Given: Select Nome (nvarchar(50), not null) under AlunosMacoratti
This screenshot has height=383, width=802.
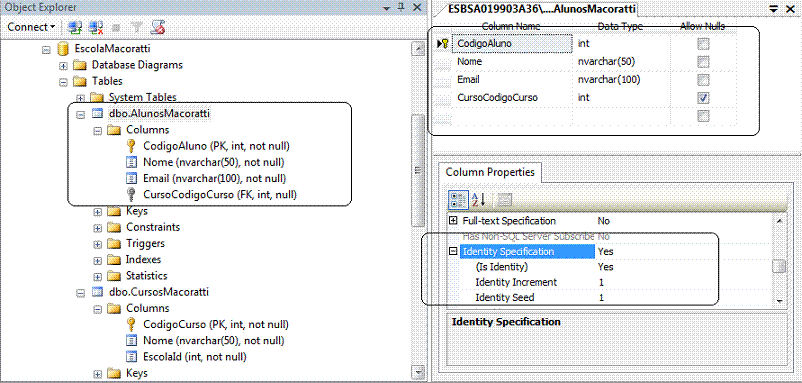Looking at the screenshot, I should [214, 163].
